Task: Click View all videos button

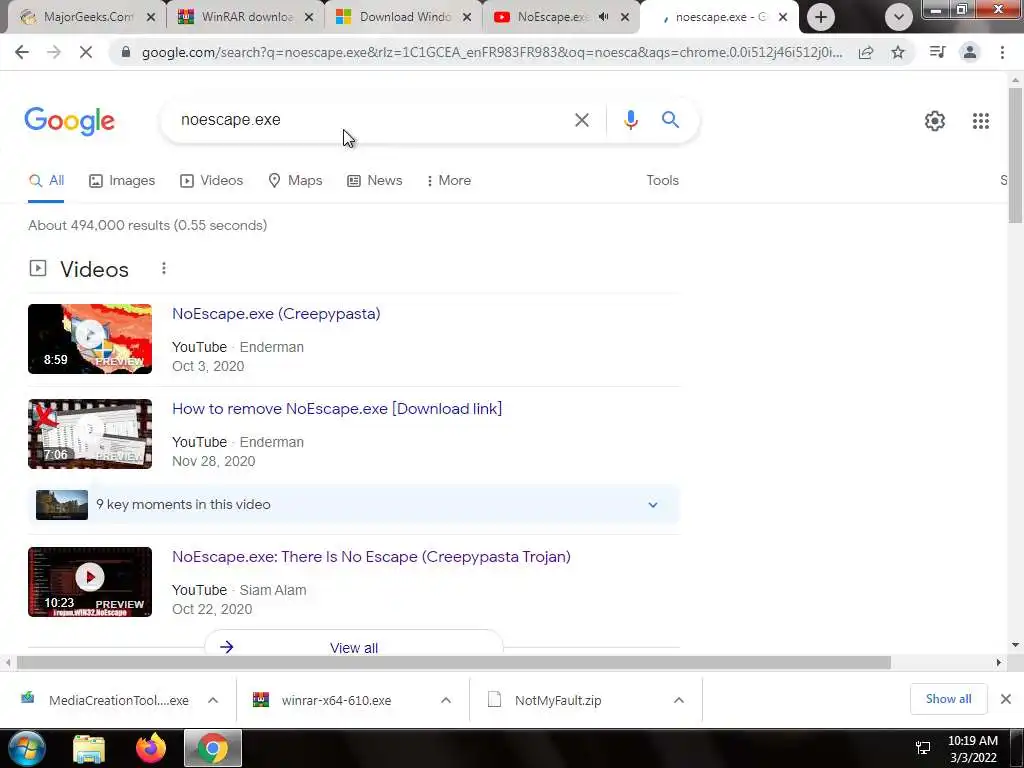Action: pyautogui.click(x=354, y=643)
